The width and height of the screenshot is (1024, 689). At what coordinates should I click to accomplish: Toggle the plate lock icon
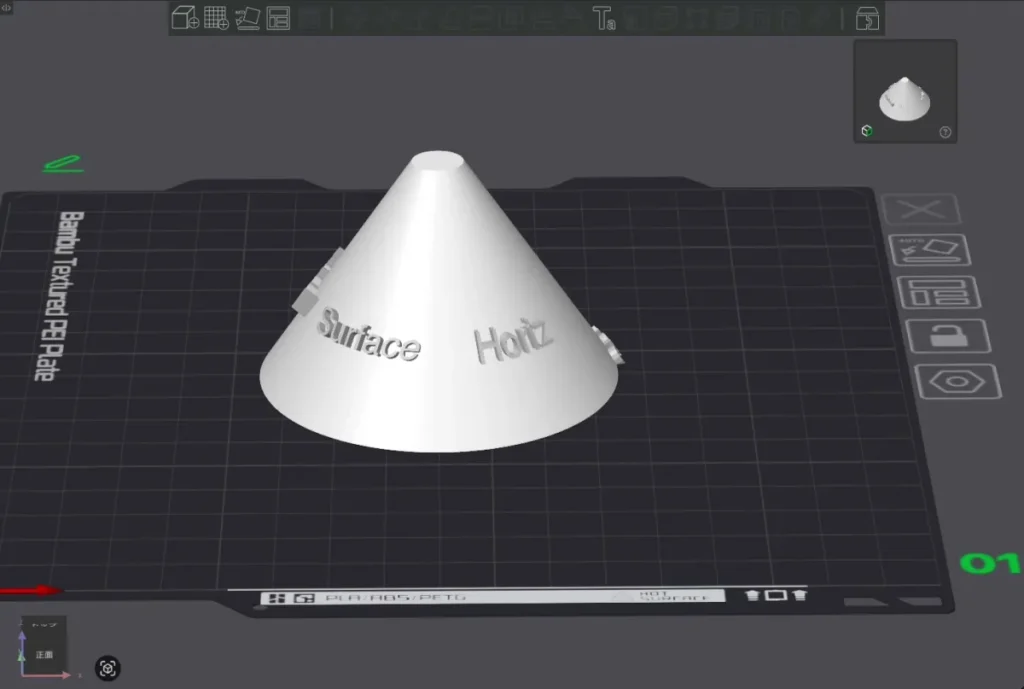click(948, 336)
